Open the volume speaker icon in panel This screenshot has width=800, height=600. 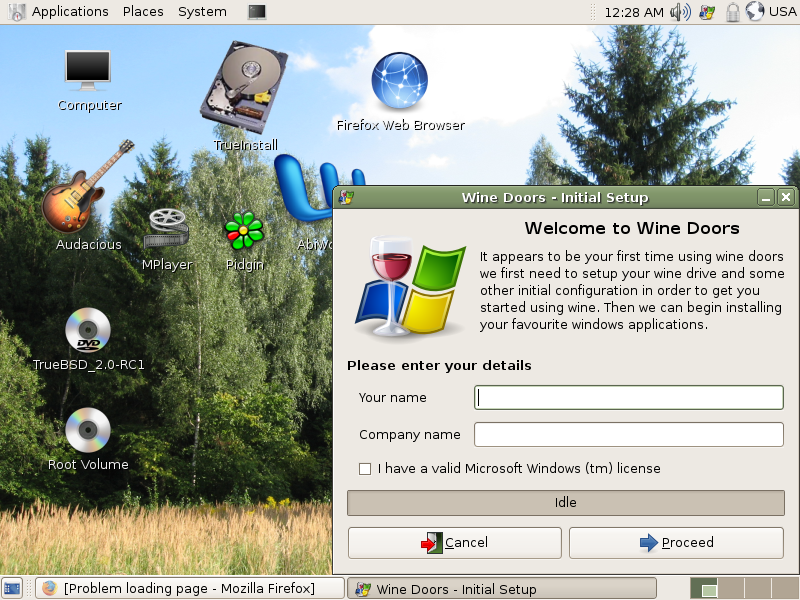pos(680,12)
